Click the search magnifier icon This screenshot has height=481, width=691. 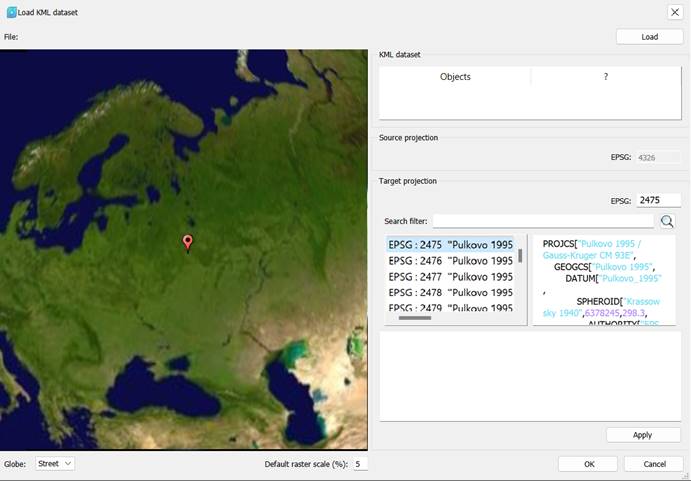(667, 221)
